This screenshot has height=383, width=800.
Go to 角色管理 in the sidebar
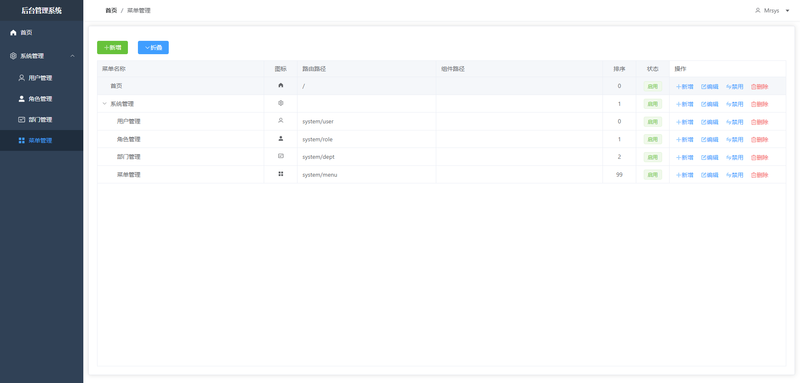tap(41, 99)
